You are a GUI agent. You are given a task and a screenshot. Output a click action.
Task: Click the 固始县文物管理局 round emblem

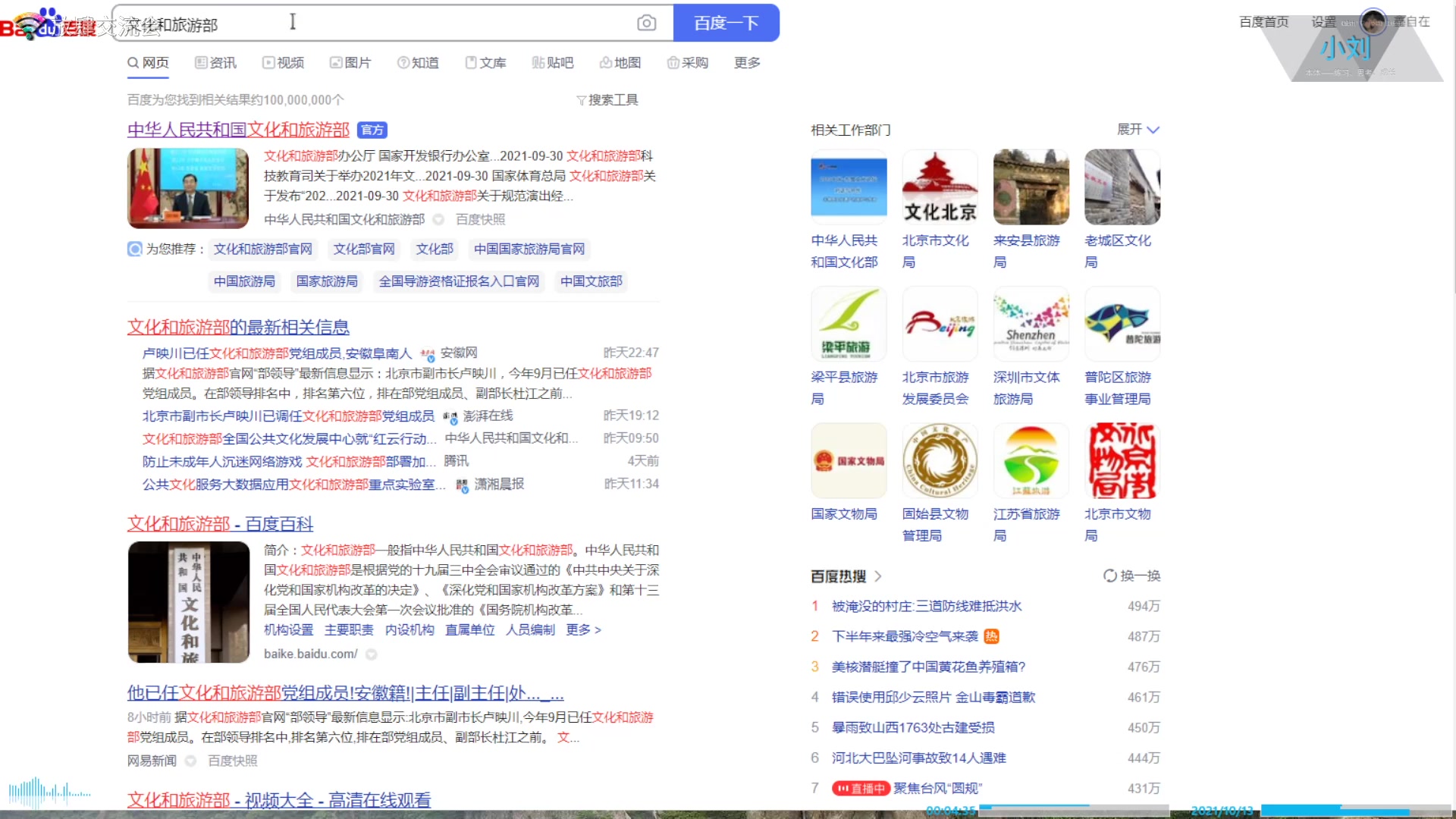tap(940, 460)
